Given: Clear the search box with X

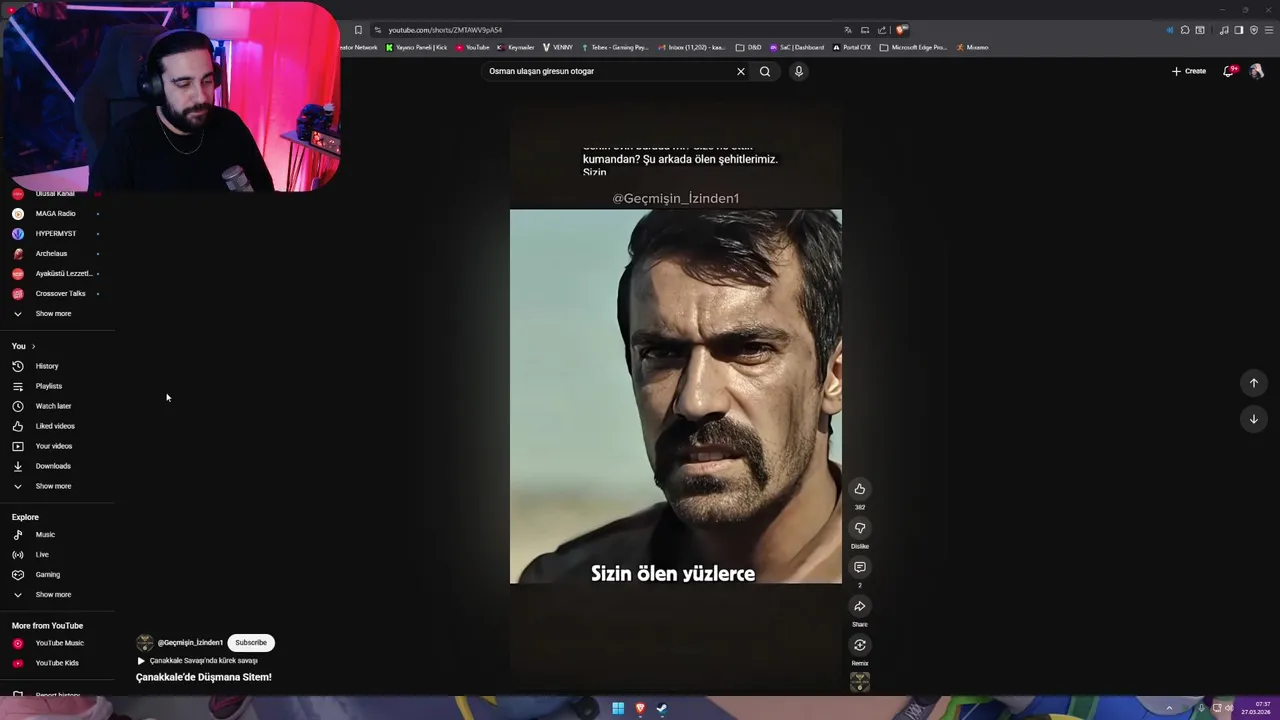Looking at the screenshot, I should pos(741,71).
